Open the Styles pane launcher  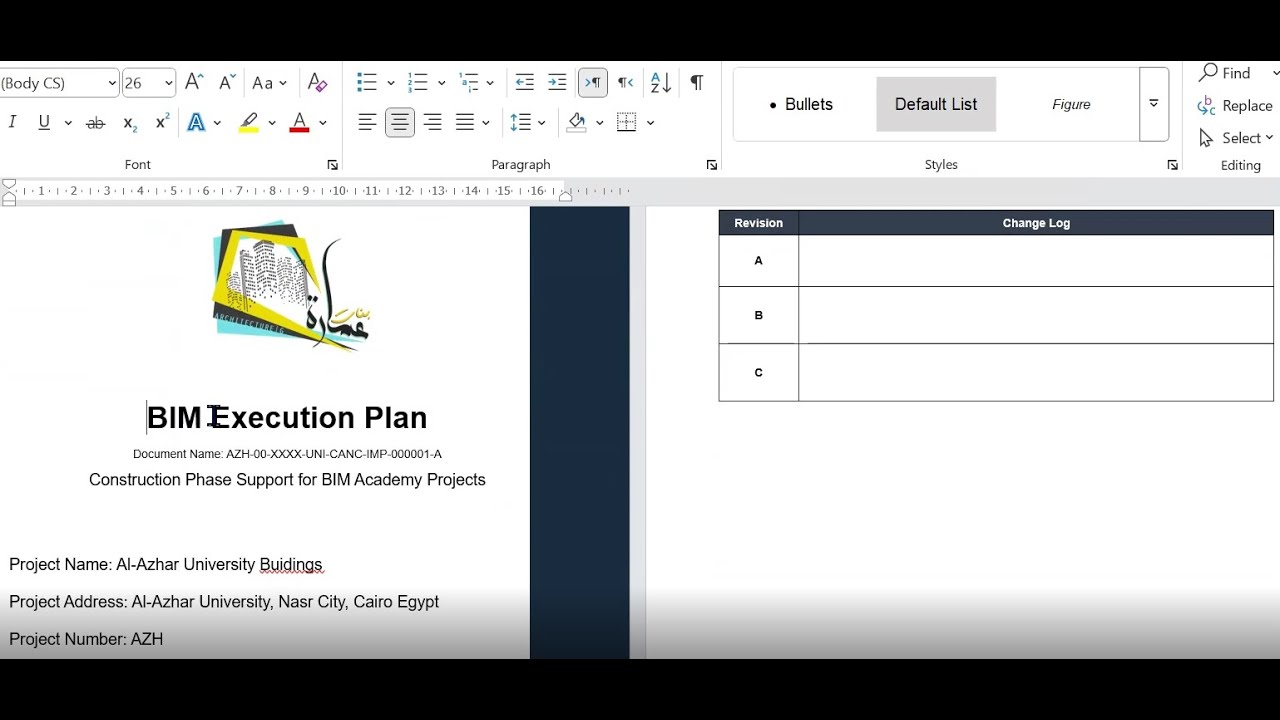click(1172, 165)
